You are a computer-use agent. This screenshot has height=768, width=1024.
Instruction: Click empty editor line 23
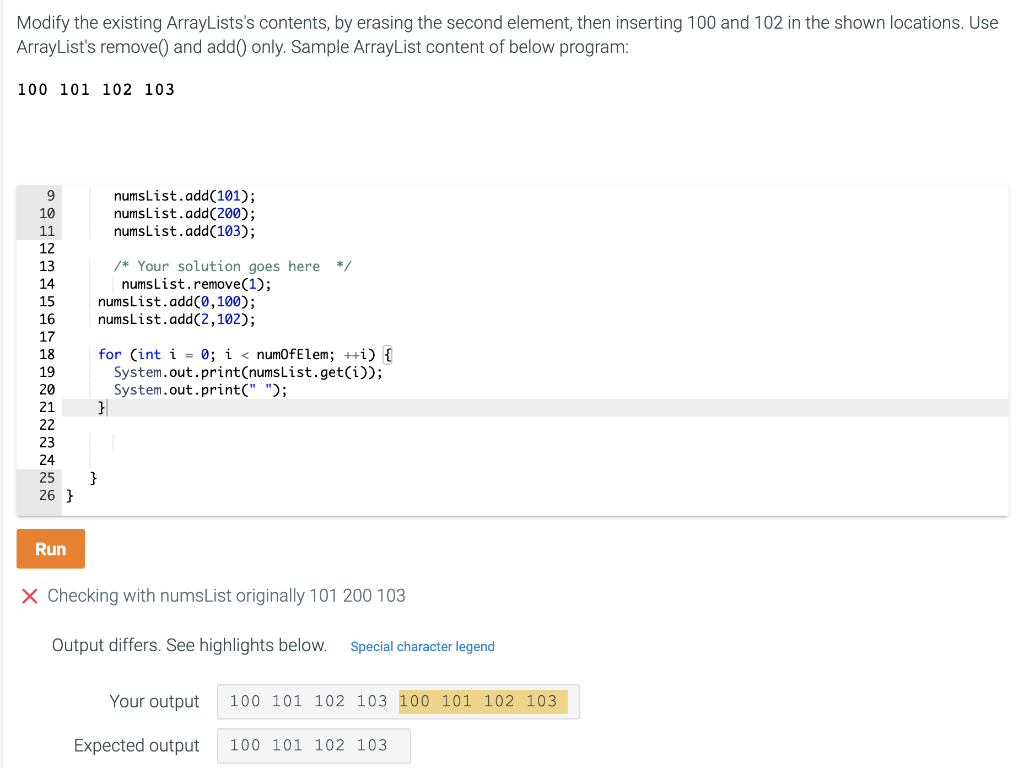[x=535, y=443]
